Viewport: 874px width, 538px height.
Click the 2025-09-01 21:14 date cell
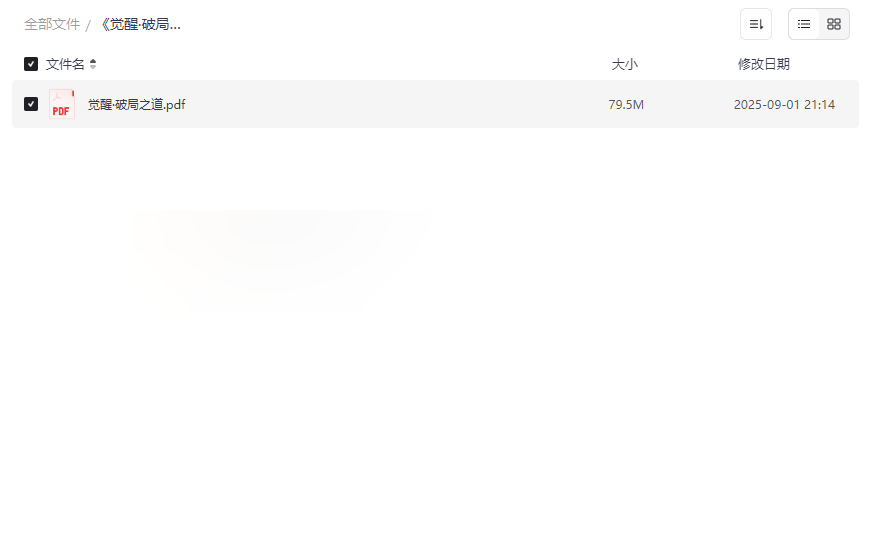click(x=784, y=104)
